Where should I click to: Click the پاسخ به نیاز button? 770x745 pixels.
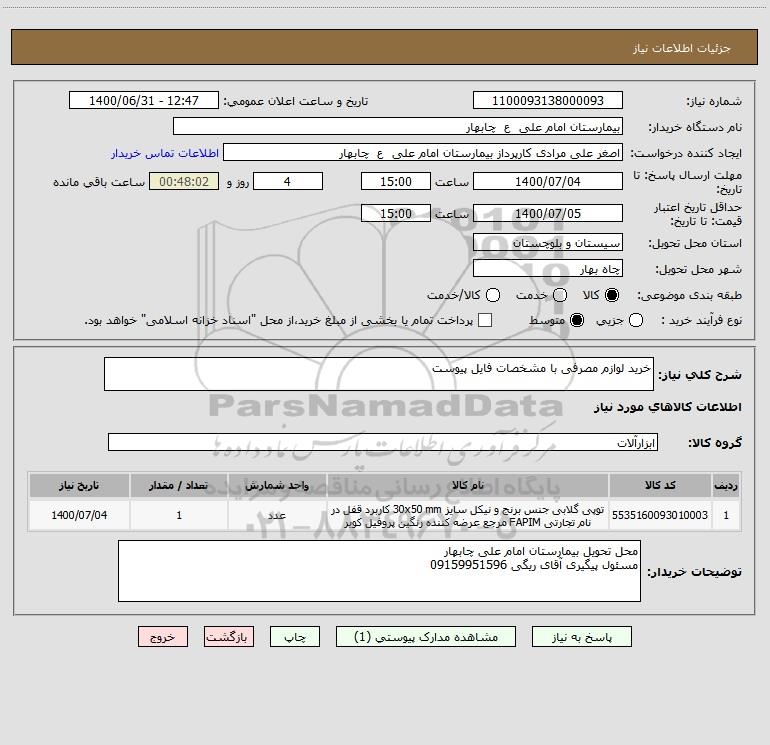pyautogui.click(x=581, y=636)
